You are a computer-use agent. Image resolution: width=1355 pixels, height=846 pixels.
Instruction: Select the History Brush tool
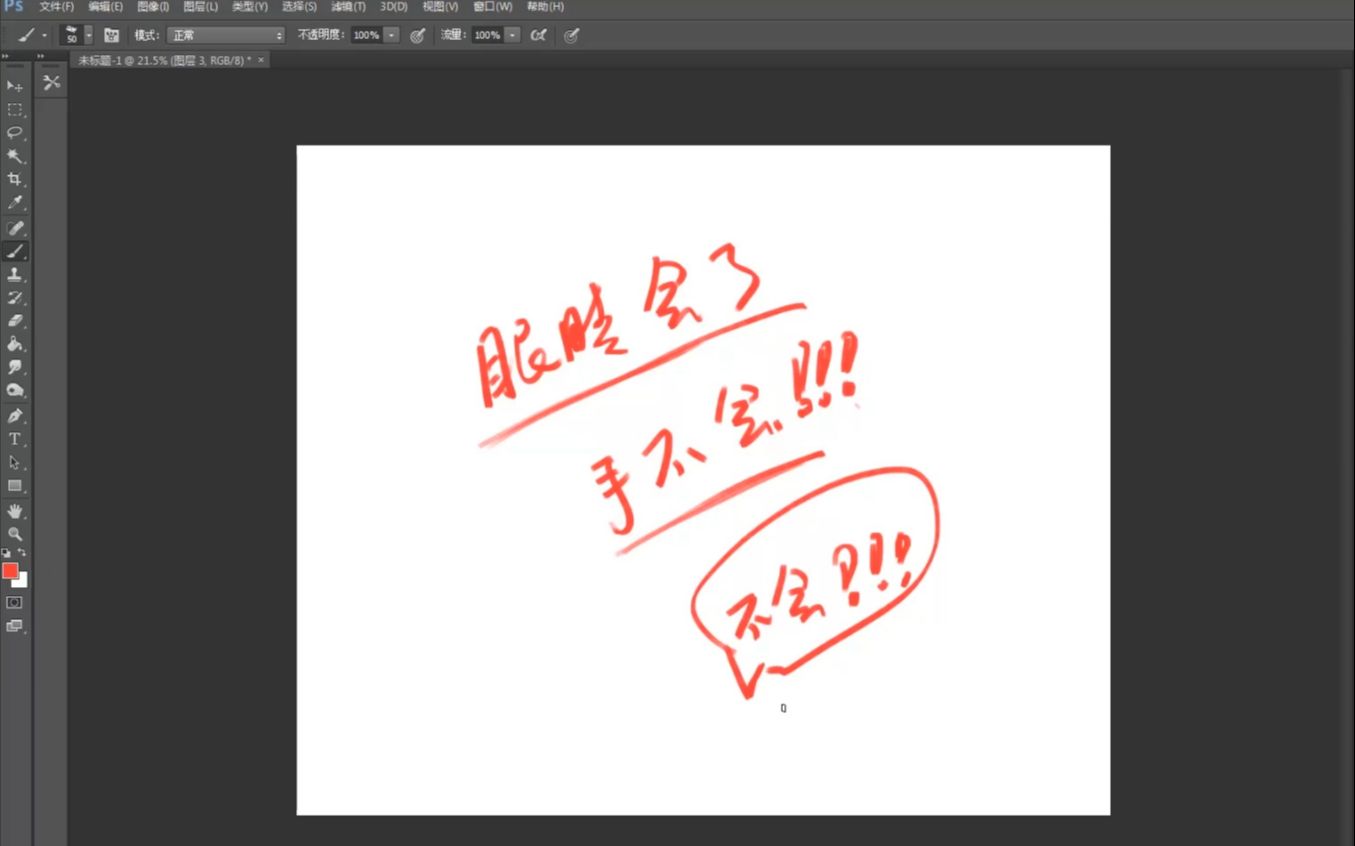pyautogui.click(x=15, y=298)
